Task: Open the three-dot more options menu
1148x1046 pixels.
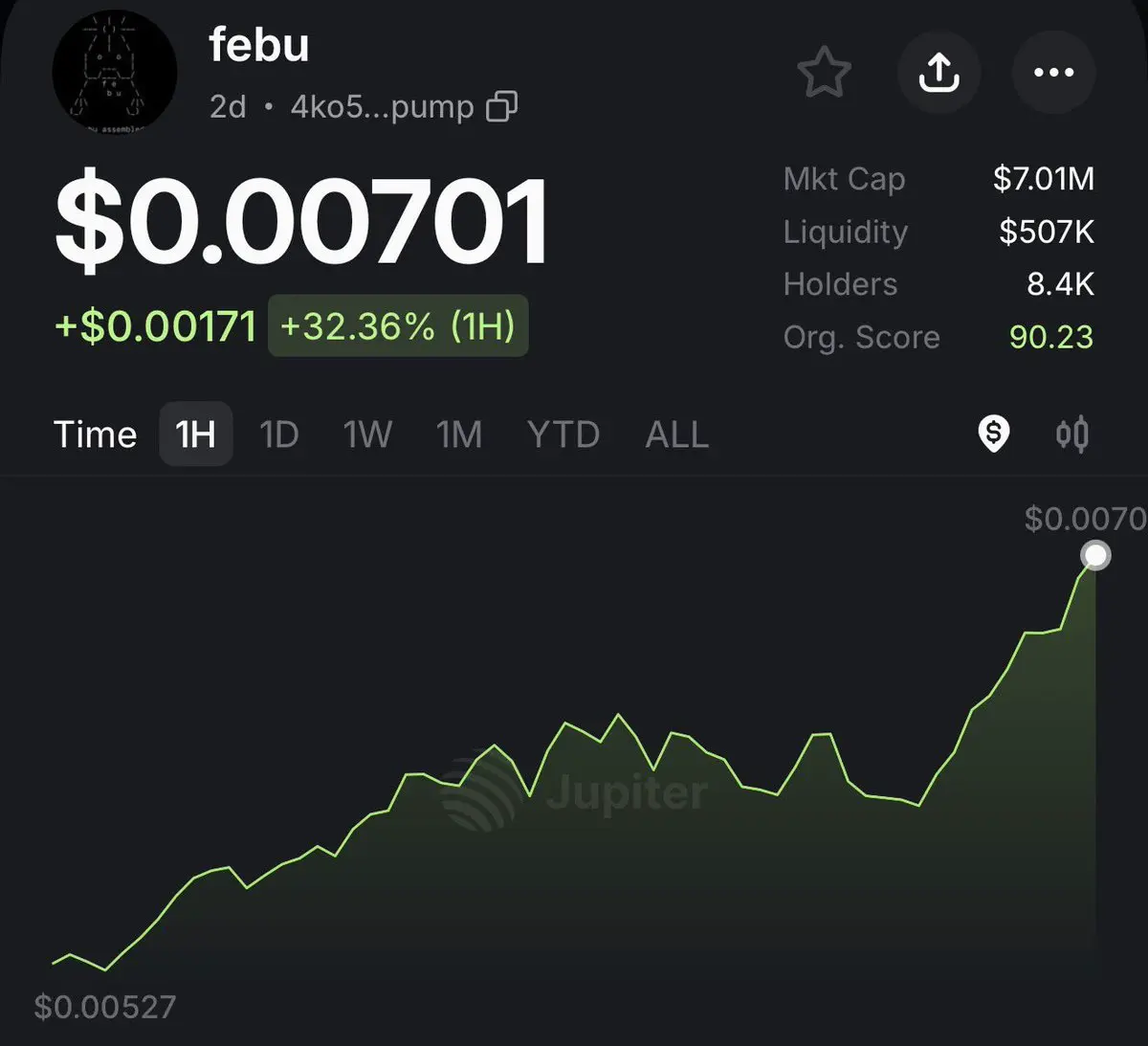Action: tap(1054, 73)
